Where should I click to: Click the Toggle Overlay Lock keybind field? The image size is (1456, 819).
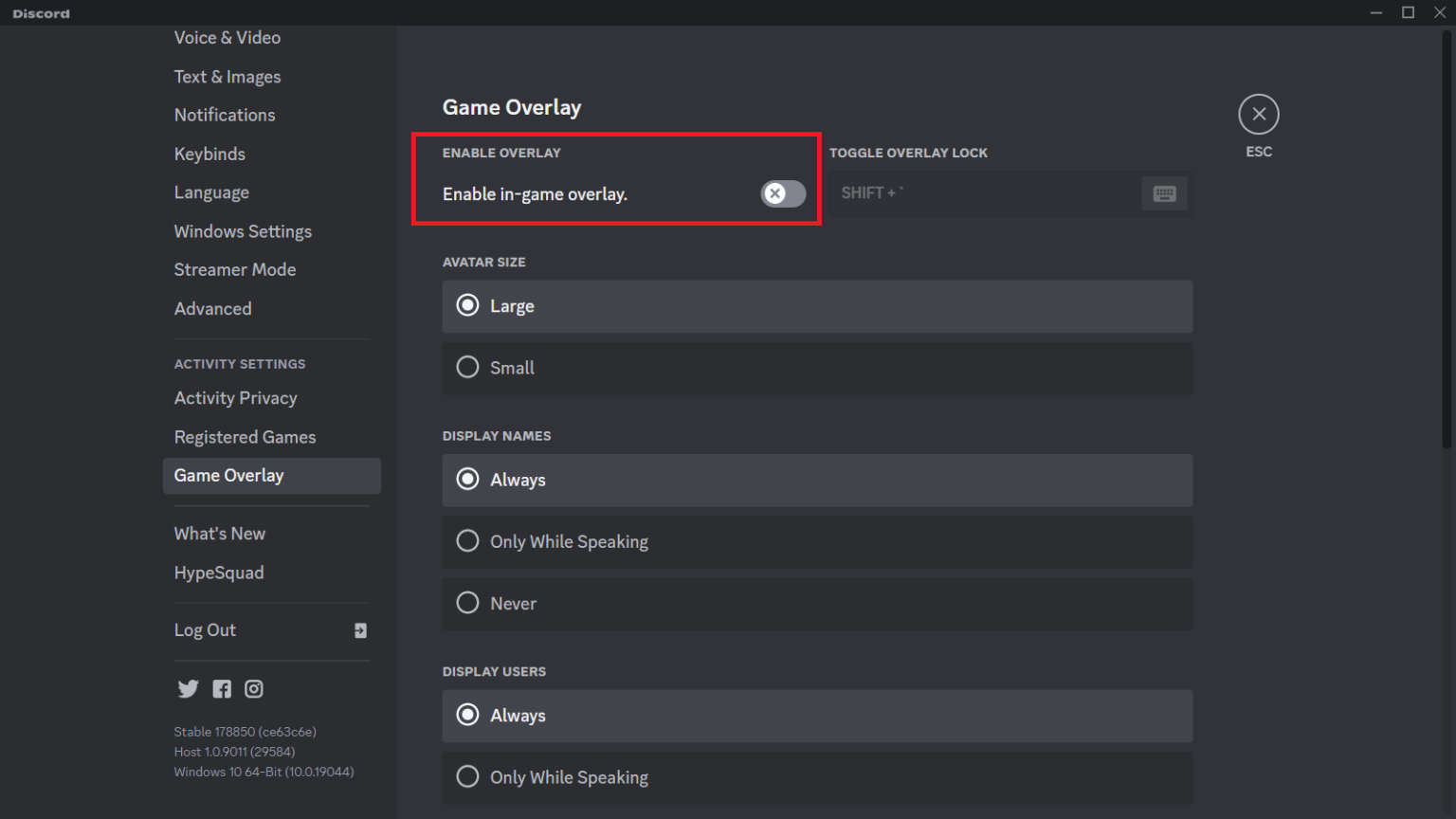(986, 192)
